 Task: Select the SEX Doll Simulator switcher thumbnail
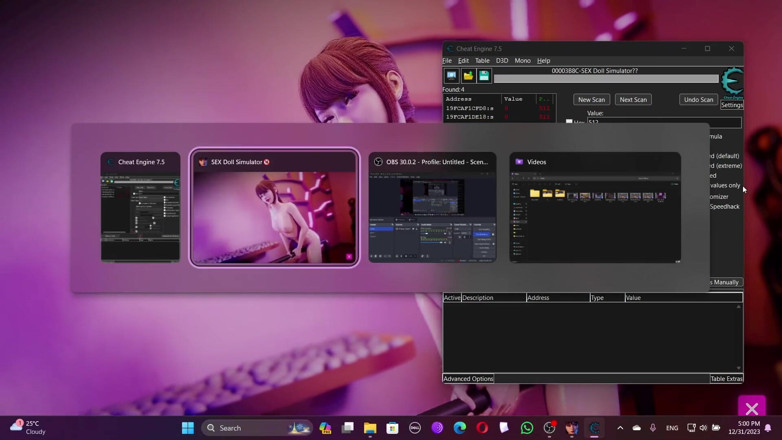pos(274,208)
